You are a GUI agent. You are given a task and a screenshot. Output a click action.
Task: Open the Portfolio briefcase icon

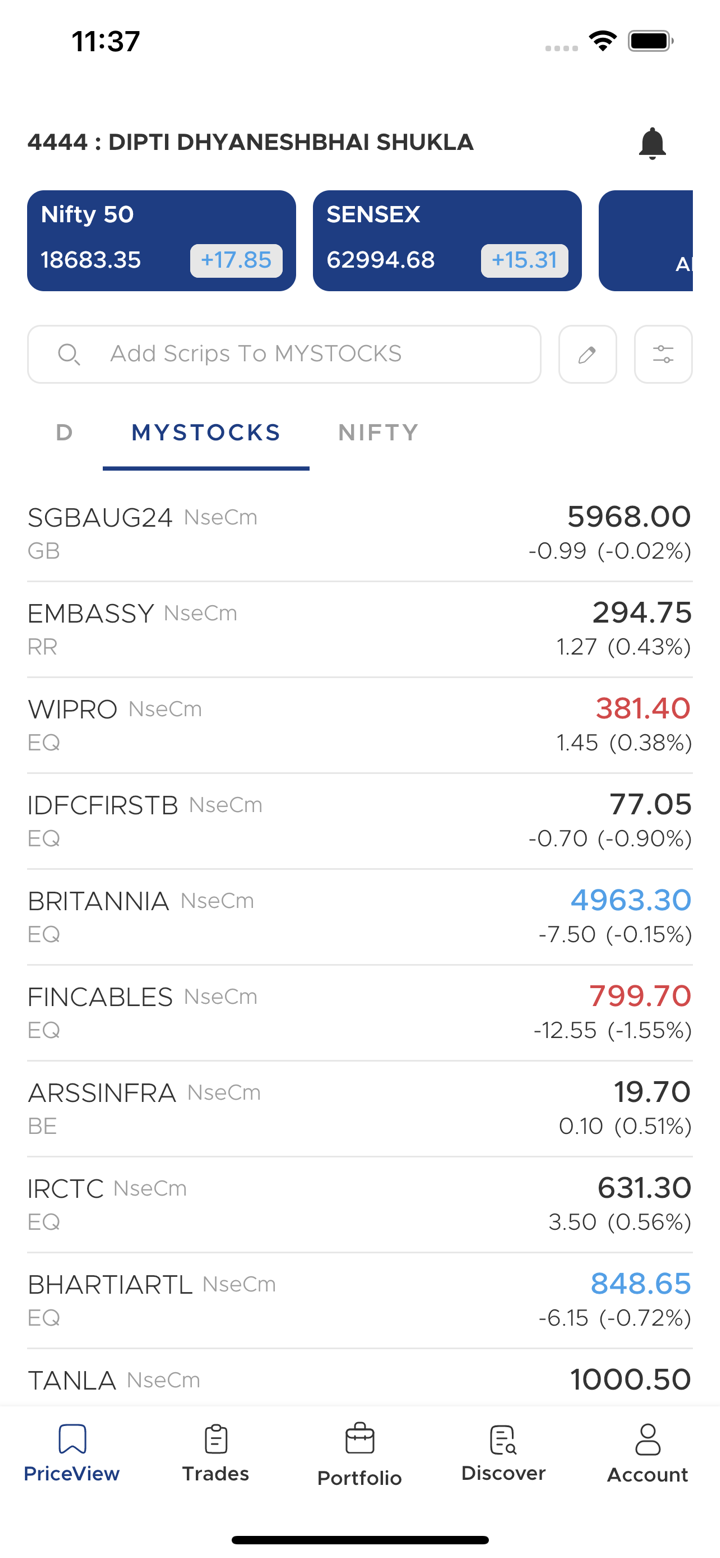tap(359, 1440)
